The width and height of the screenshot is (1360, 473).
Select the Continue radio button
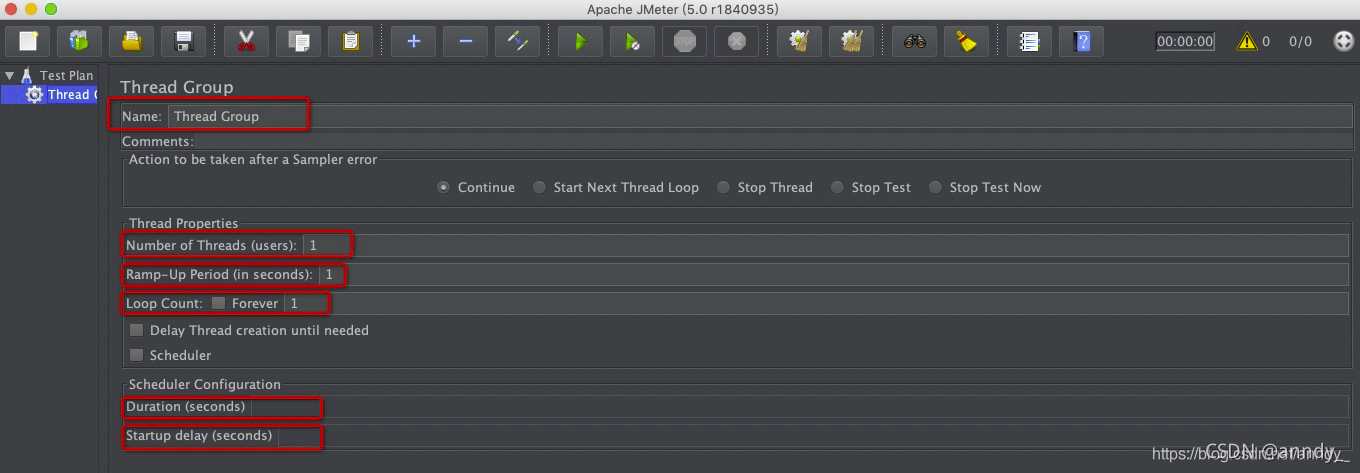444,187
